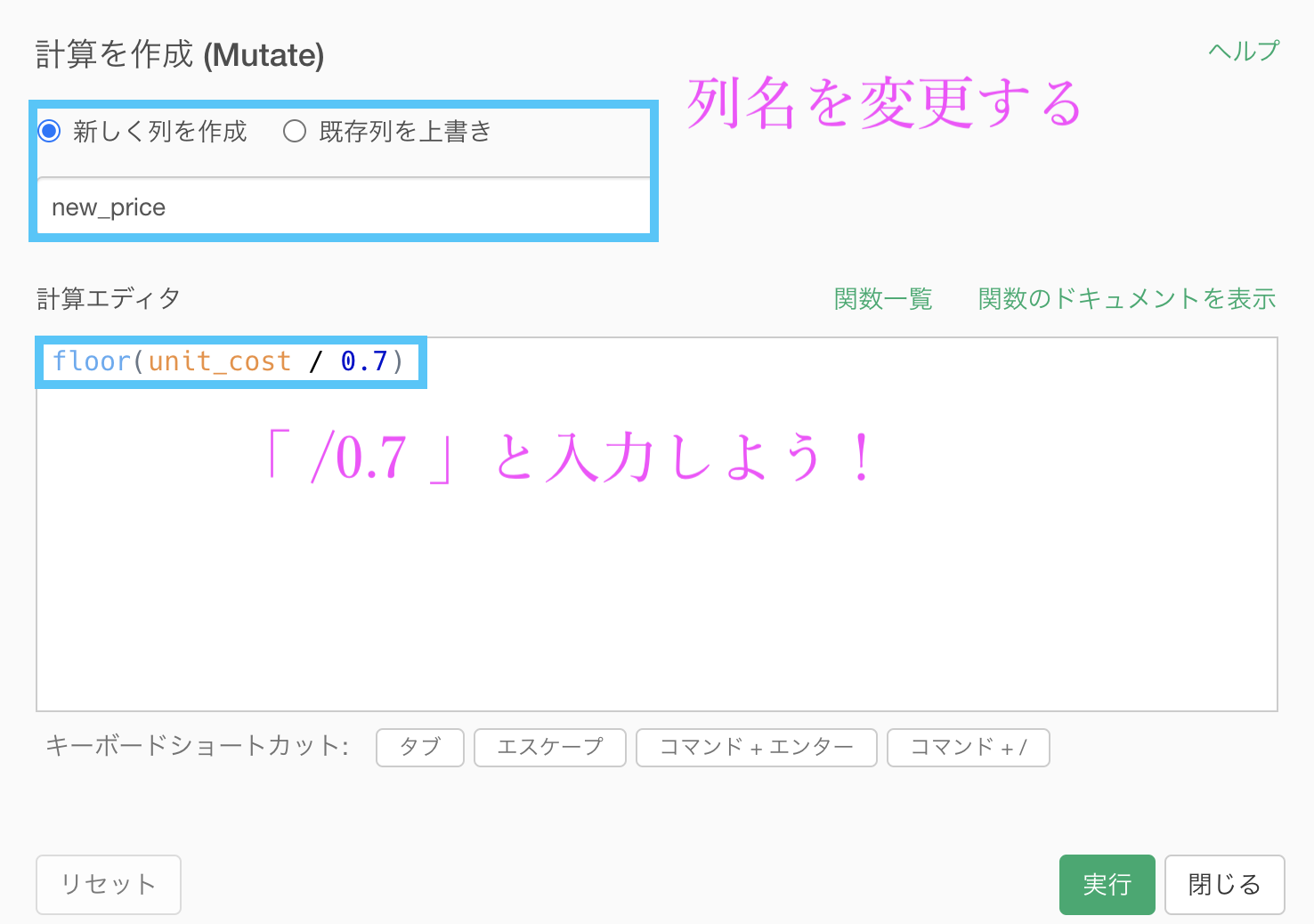Click the キーボードショートカット: label
Image resolution: width=1314 pixels, height=924 pixels.
click(x=197, y=746)
